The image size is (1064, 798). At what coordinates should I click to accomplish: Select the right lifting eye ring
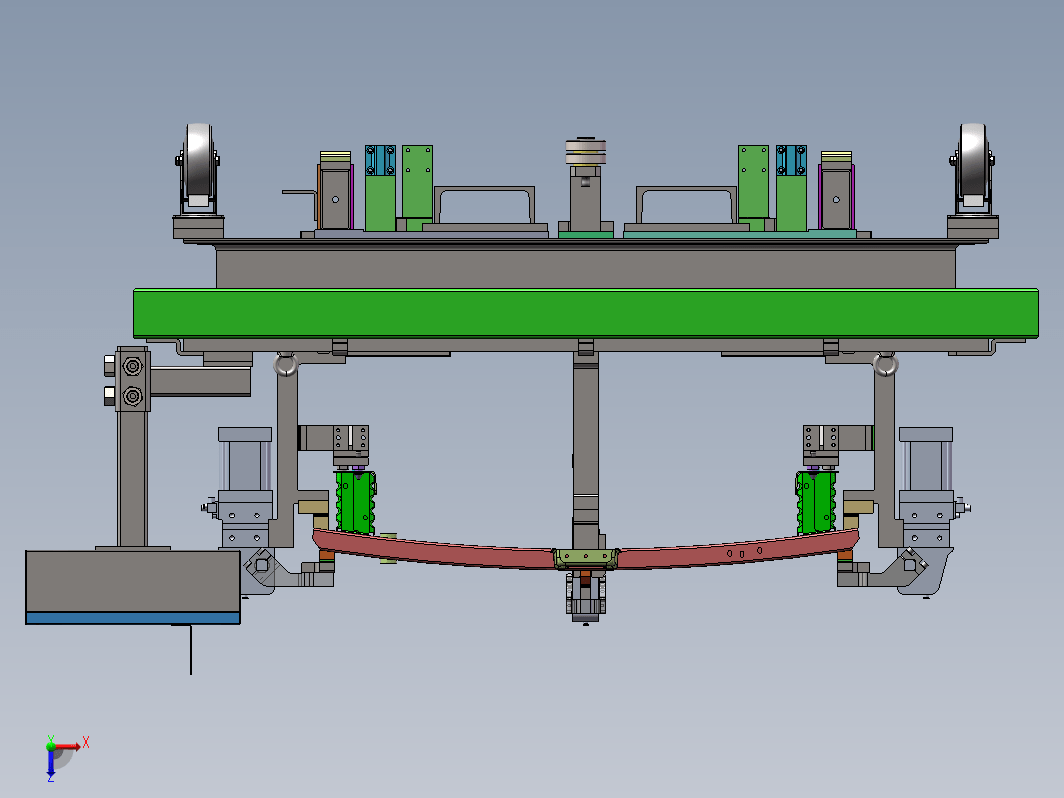886,364
